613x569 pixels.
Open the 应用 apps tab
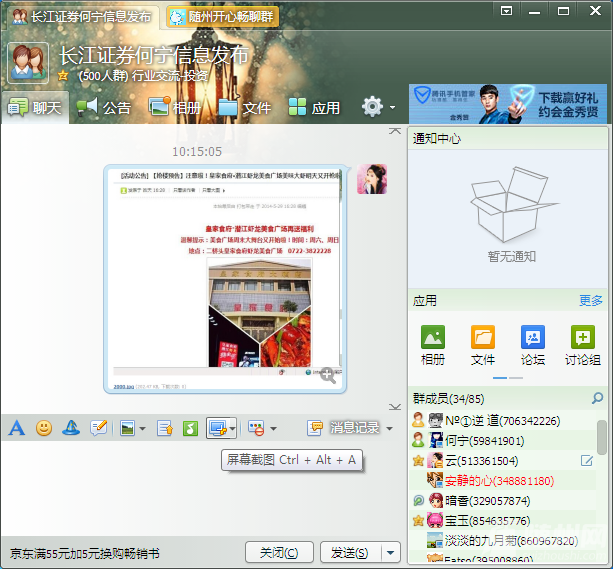pyautogui.click(x=314, y=108)
